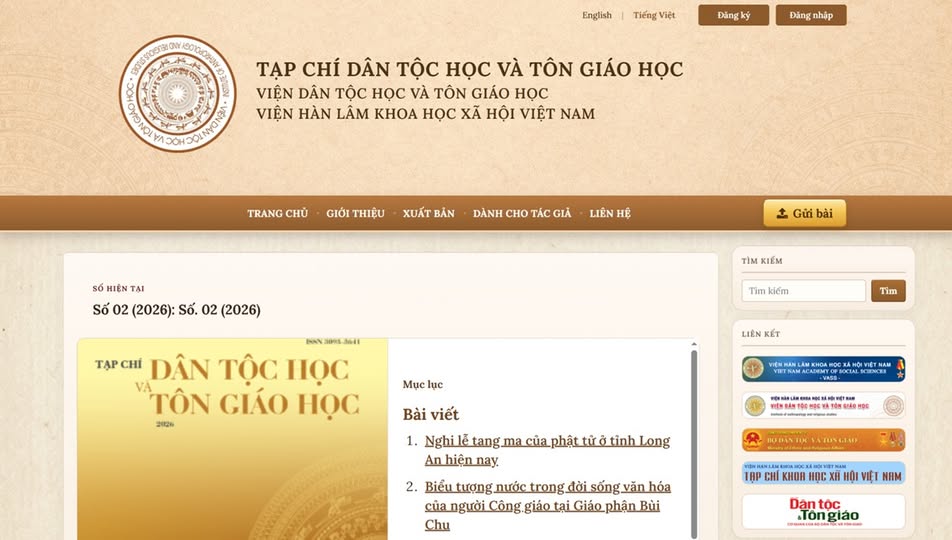Click the Bài viết section heading
This screenshot has width=952, height=540.
[430, 414]
